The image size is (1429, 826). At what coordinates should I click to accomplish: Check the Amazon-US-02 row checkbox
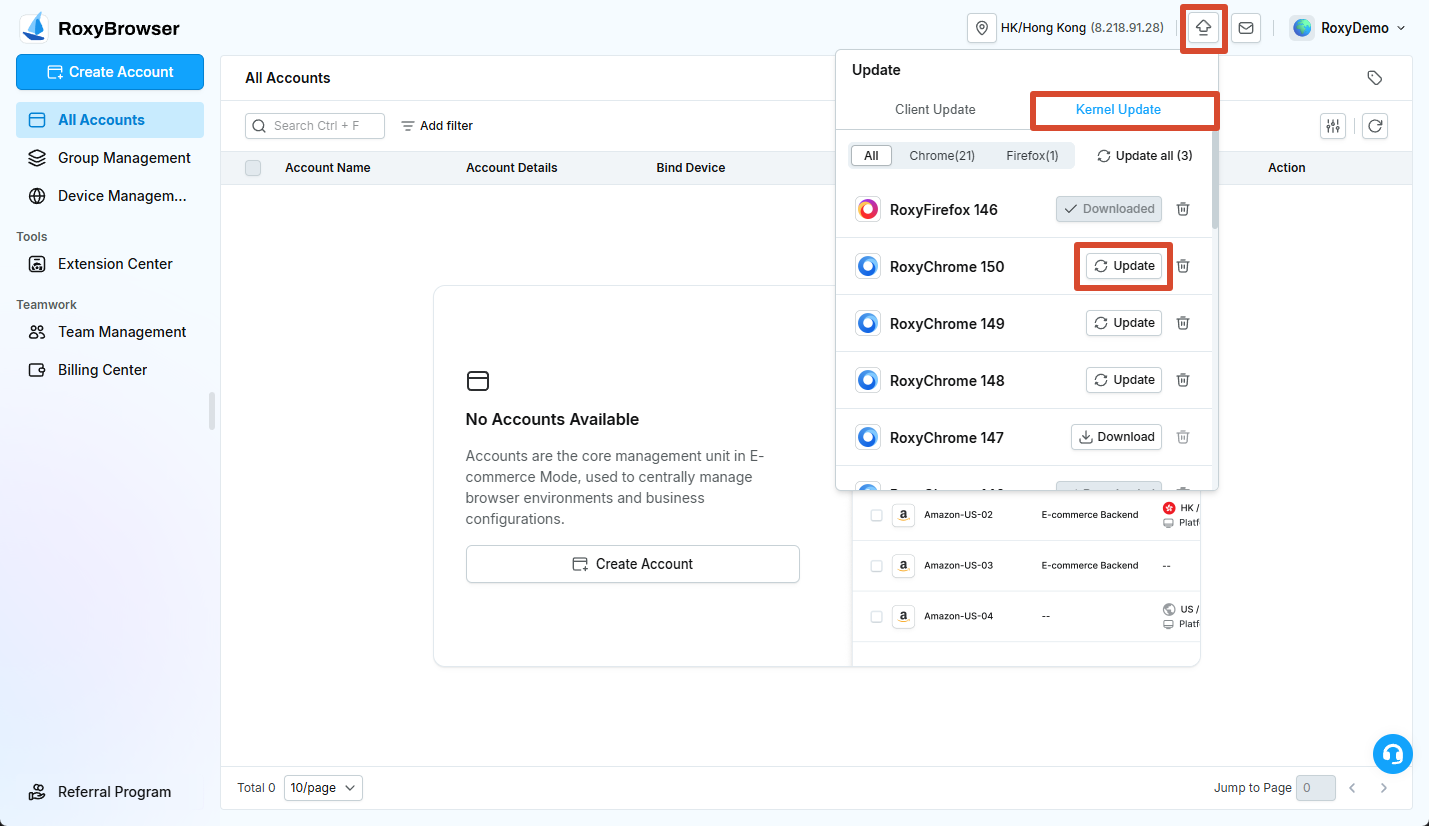[x=876, y=515]
